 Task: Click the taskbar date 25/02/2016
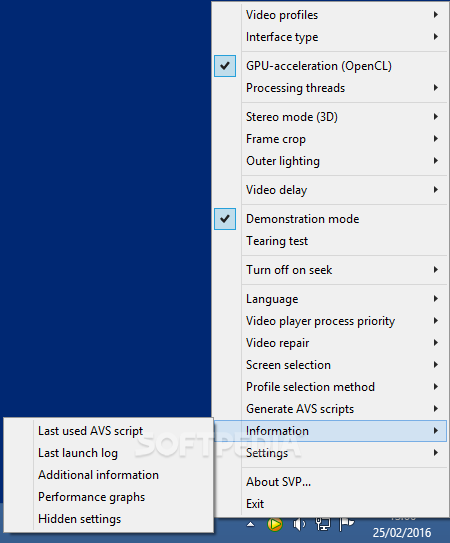[402, 533]
